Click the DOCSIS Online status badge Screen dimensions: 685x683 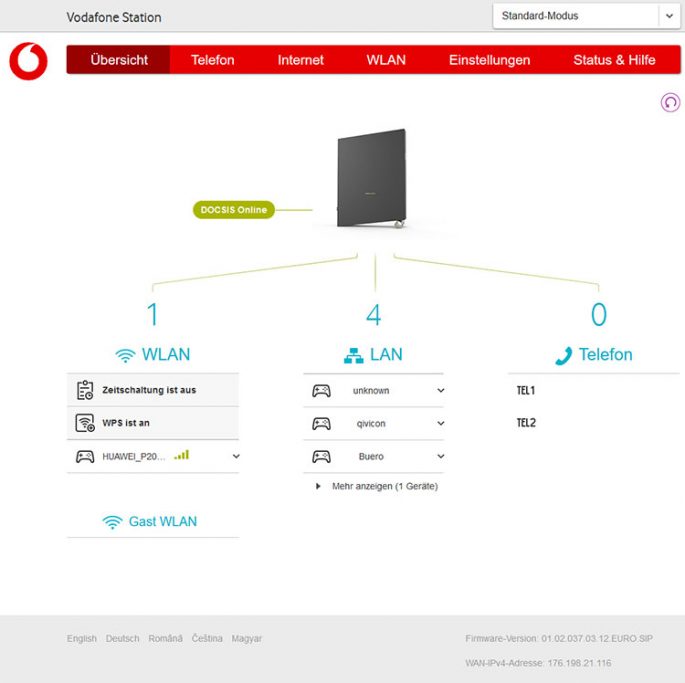click(234, 210)
